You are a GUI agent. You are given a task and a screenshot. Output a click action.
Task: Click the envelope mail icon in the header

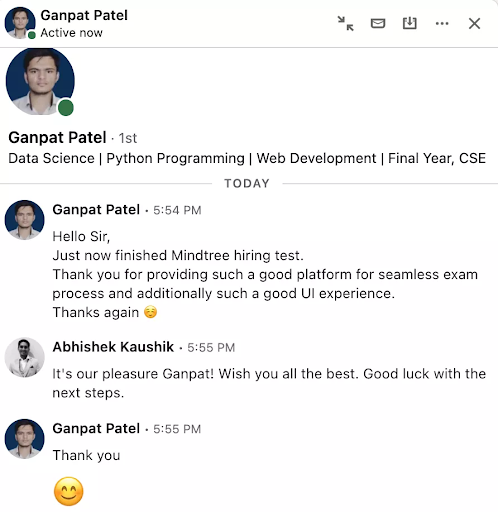coord(378,24)
